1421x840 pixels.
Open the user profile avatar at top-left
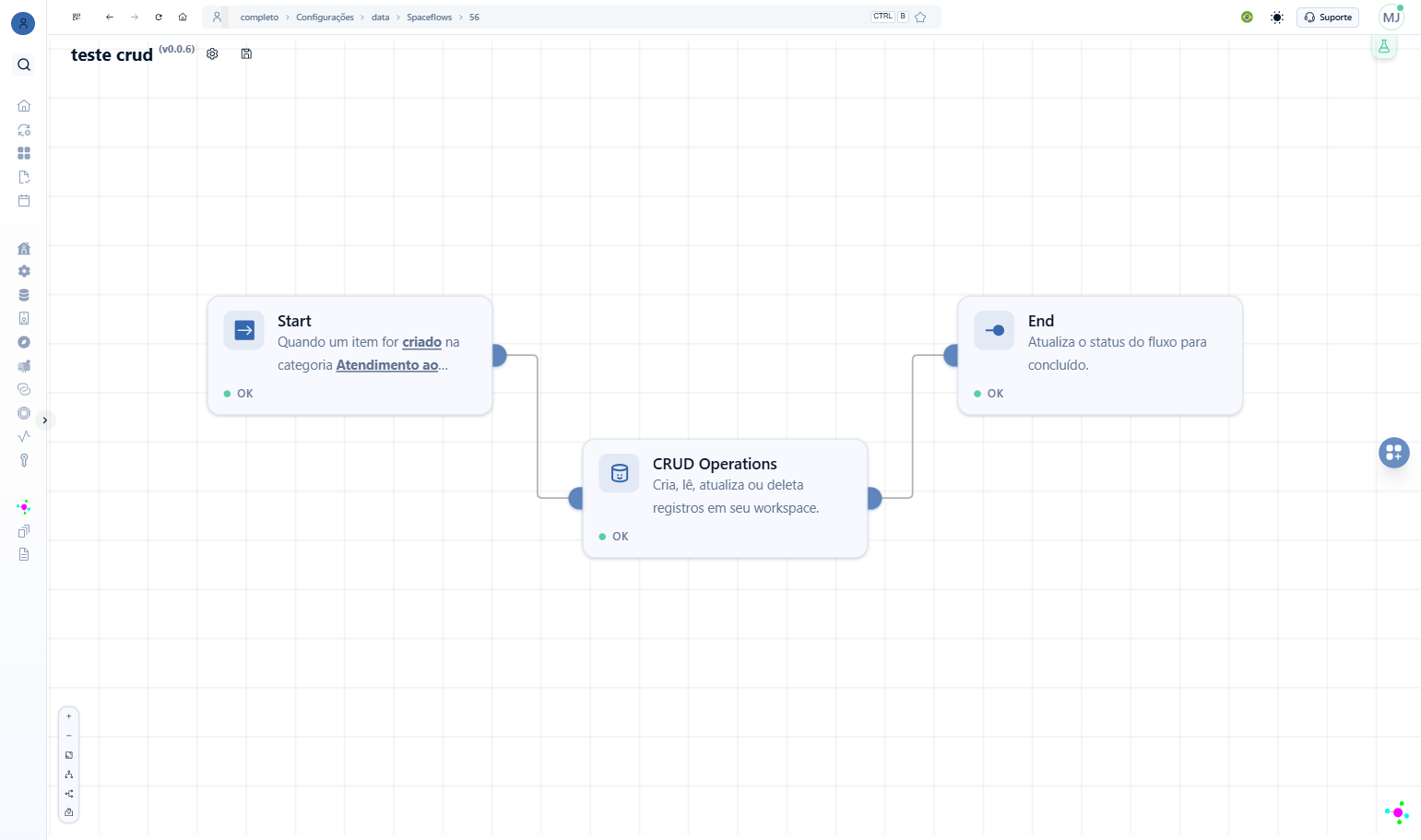click(x=23, y=23)
